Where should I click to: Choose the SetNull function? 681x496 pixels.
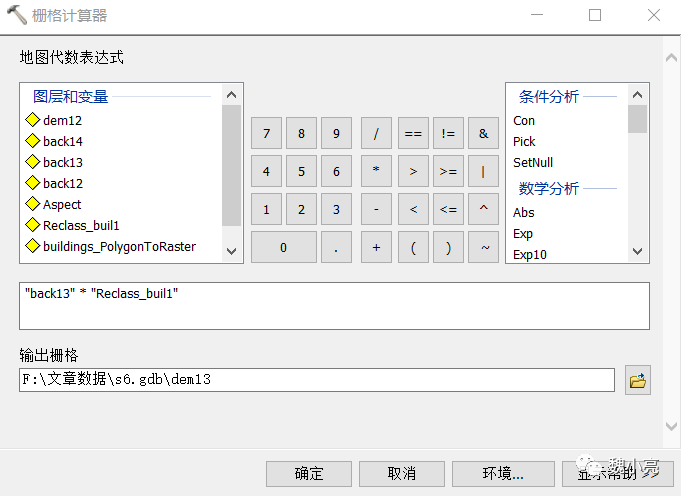[533, 162]
